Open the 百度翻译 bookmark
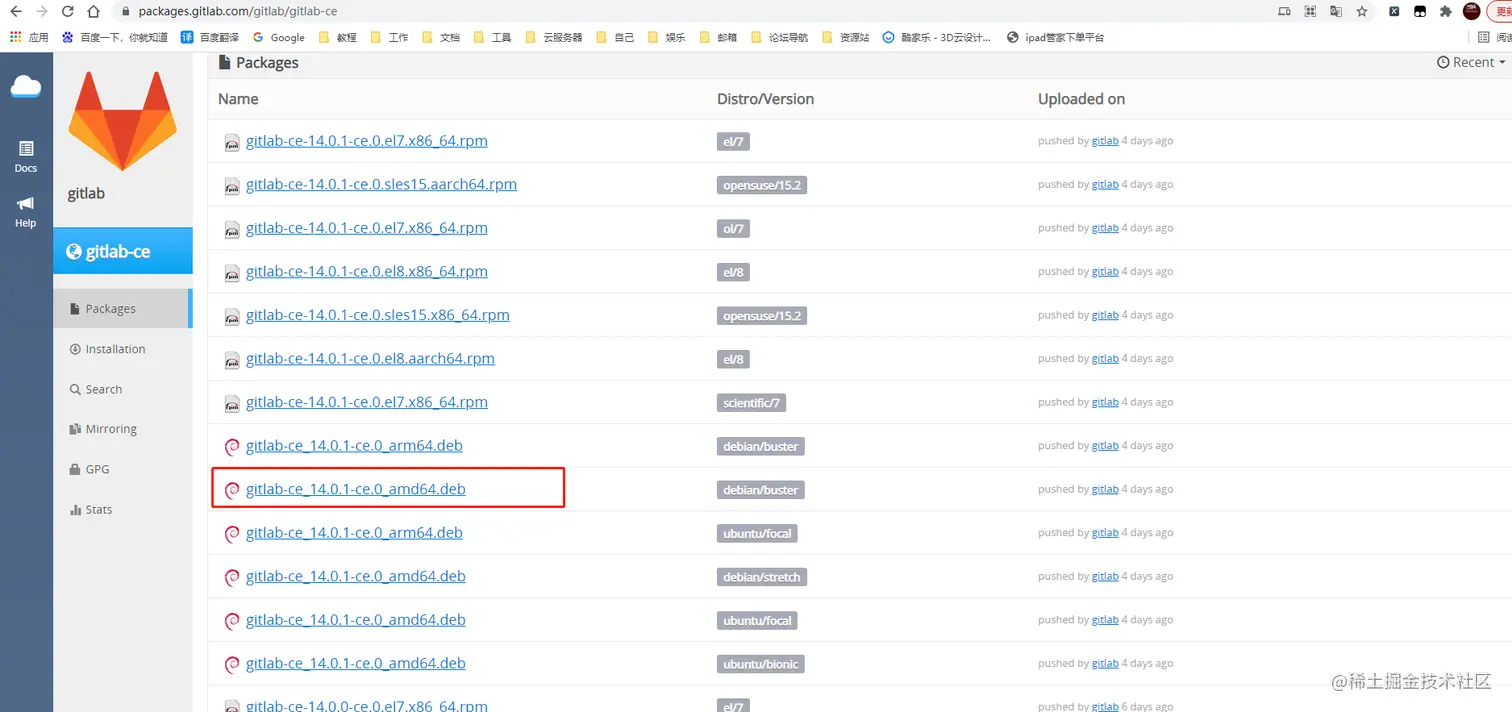Image resolution: width=1512 pixels, height=712 pixels. point(210,37)
